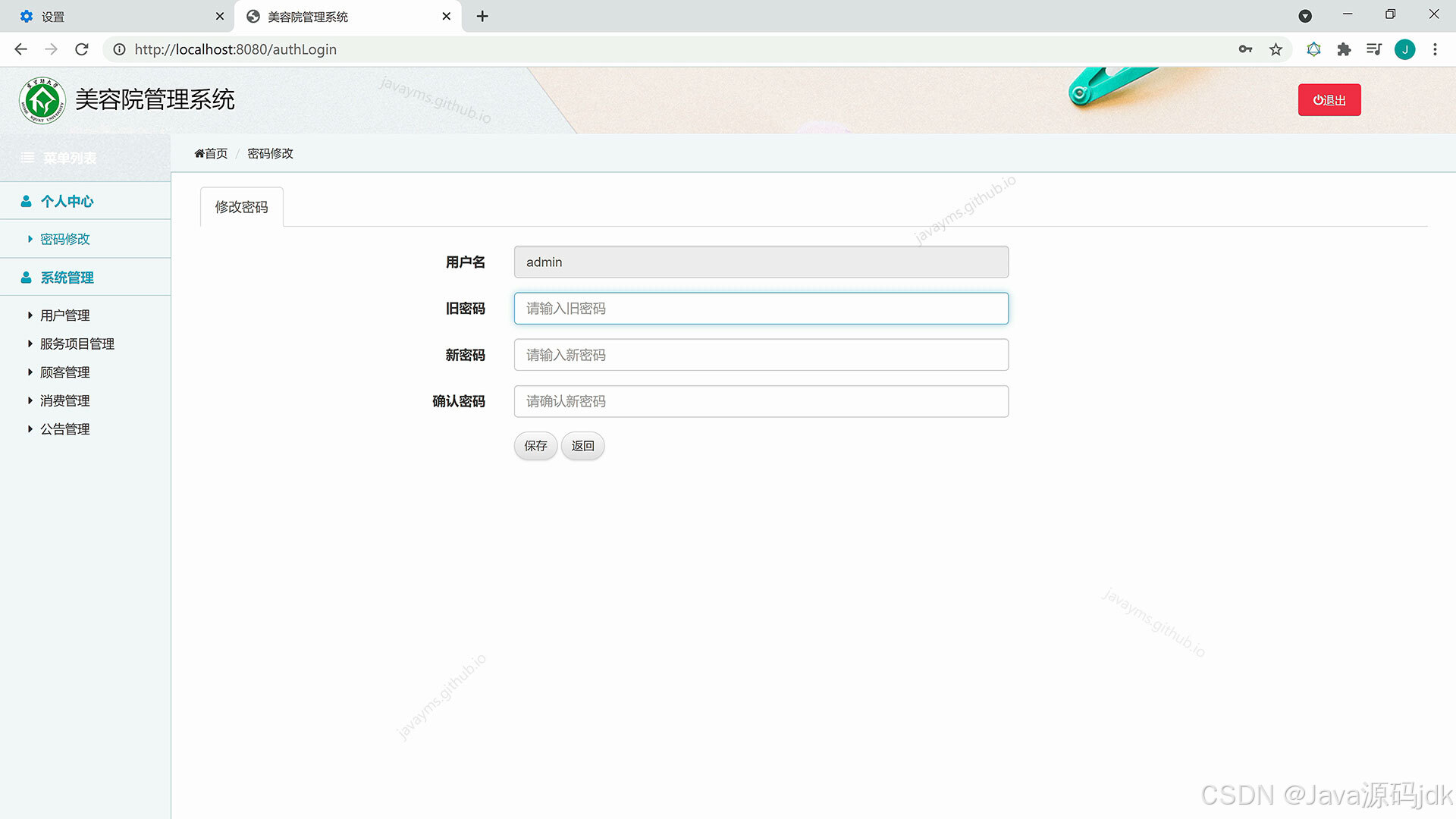Click the browser back arrow
This screenshot has height=819, width=1456.
(20, 49)
